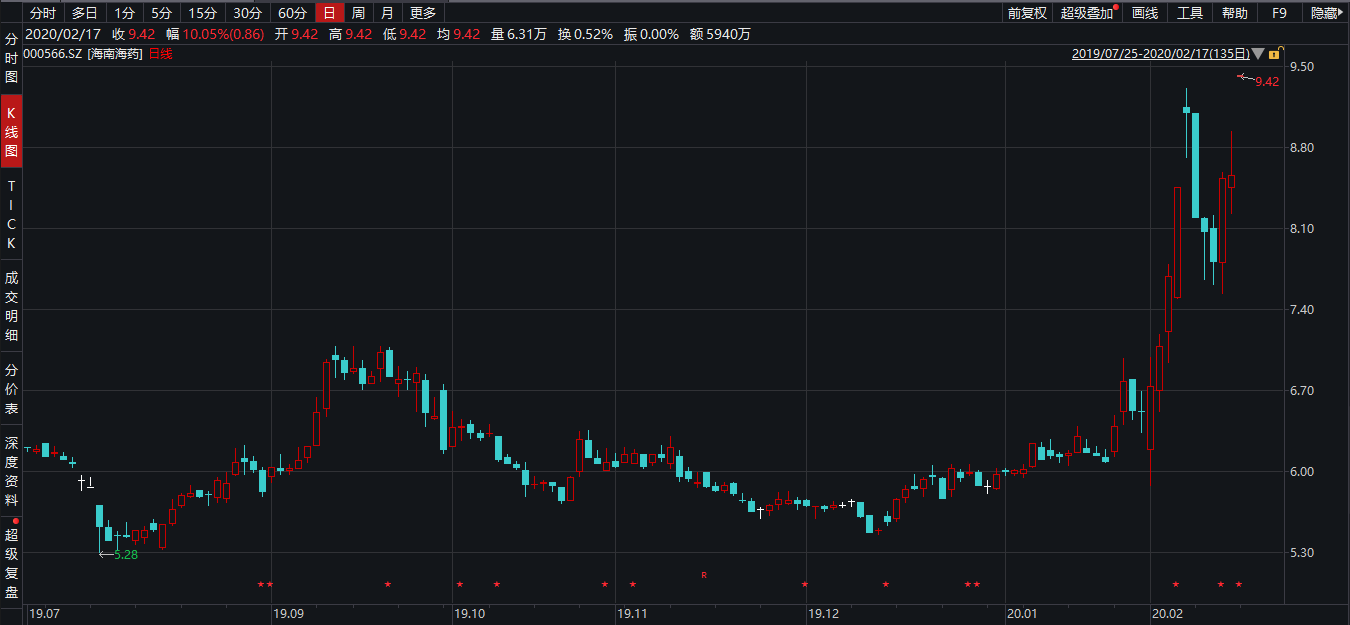Click the 19.10 date axis label
1350x625 pixels.
(469, 613)
